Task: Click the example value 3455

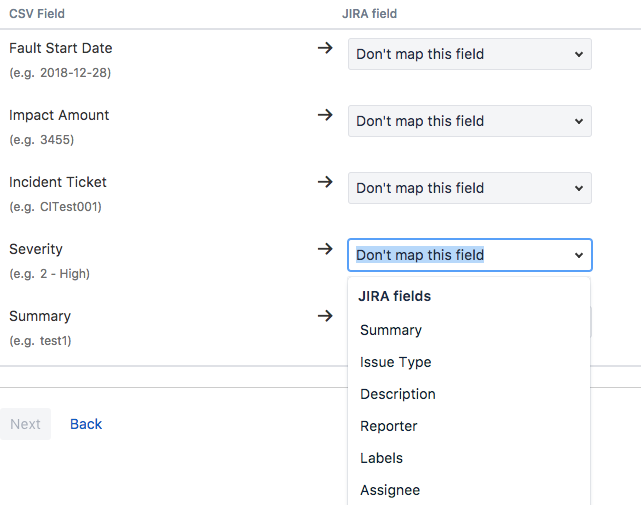Action: (56, 140)
